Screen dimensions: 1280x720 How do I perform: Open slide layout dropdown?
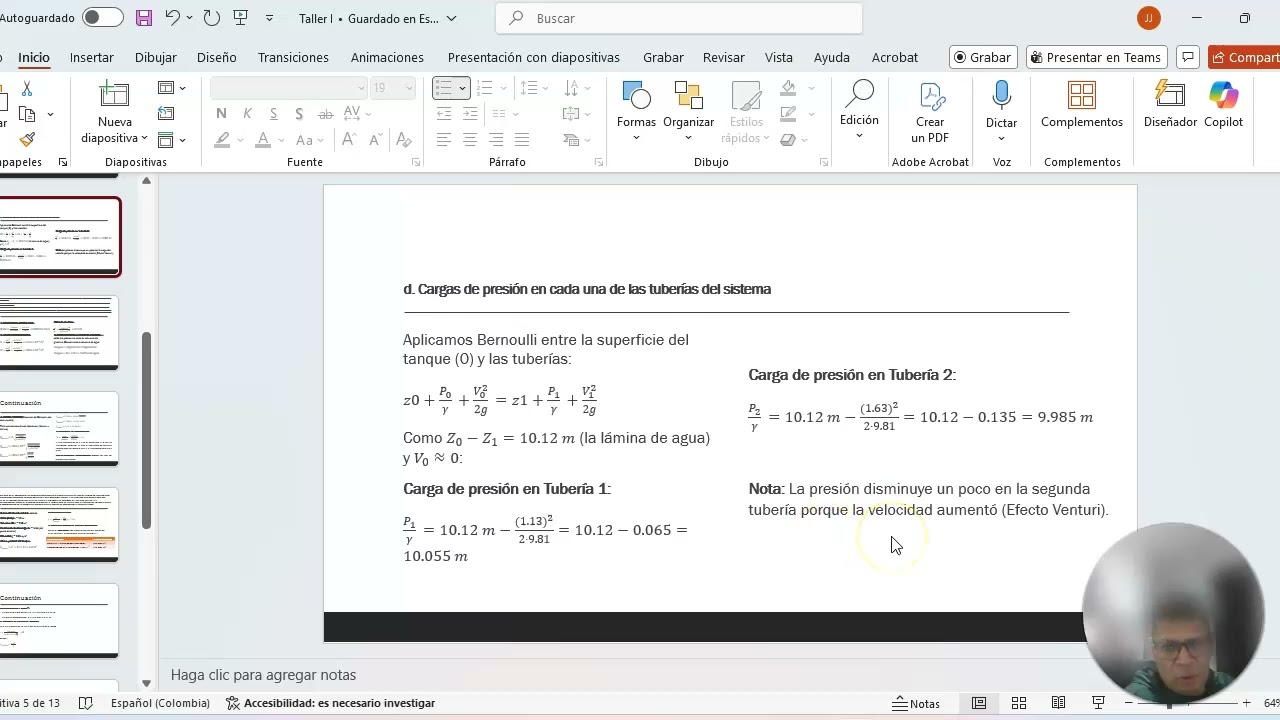[172, 88]
